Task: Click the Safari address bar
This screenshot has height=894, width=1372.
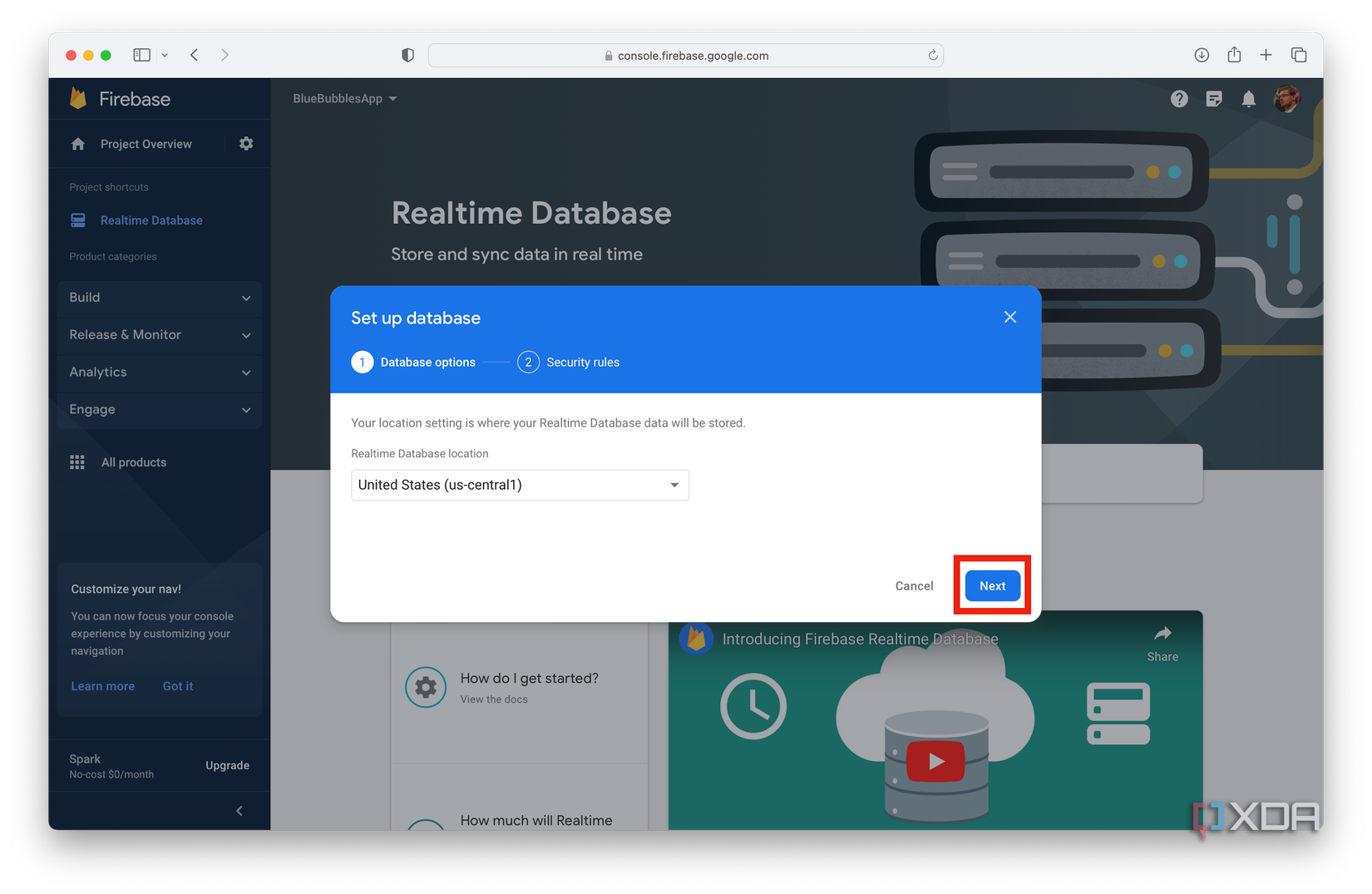Action: click(685, 56)
